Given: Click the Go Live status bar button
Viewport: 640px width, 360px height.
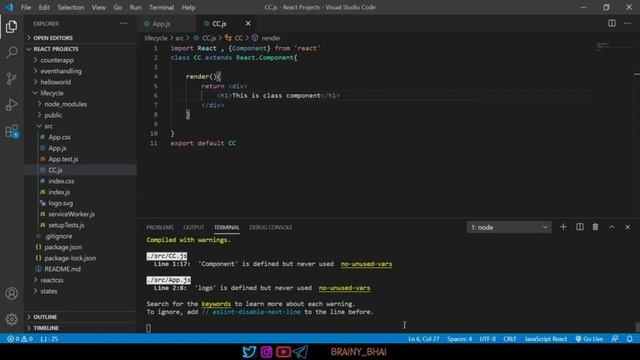Looking at the screenshot, I should 589,339.
